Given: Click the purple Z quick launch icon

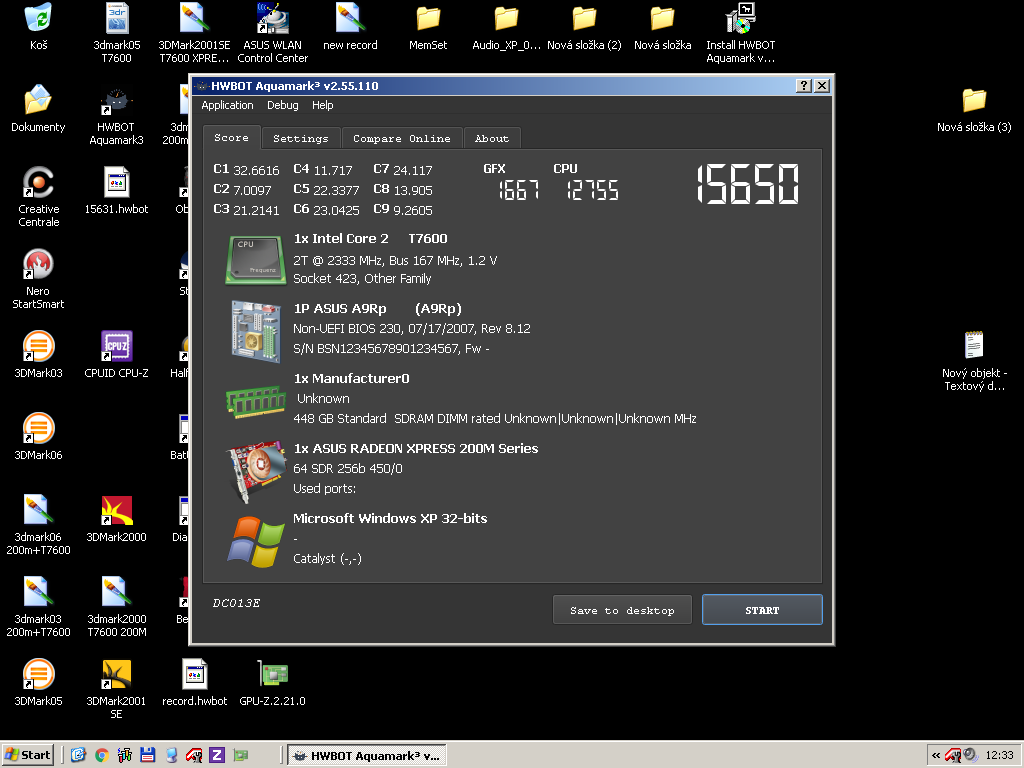Looking at the screenshot, I should point(217,756).
